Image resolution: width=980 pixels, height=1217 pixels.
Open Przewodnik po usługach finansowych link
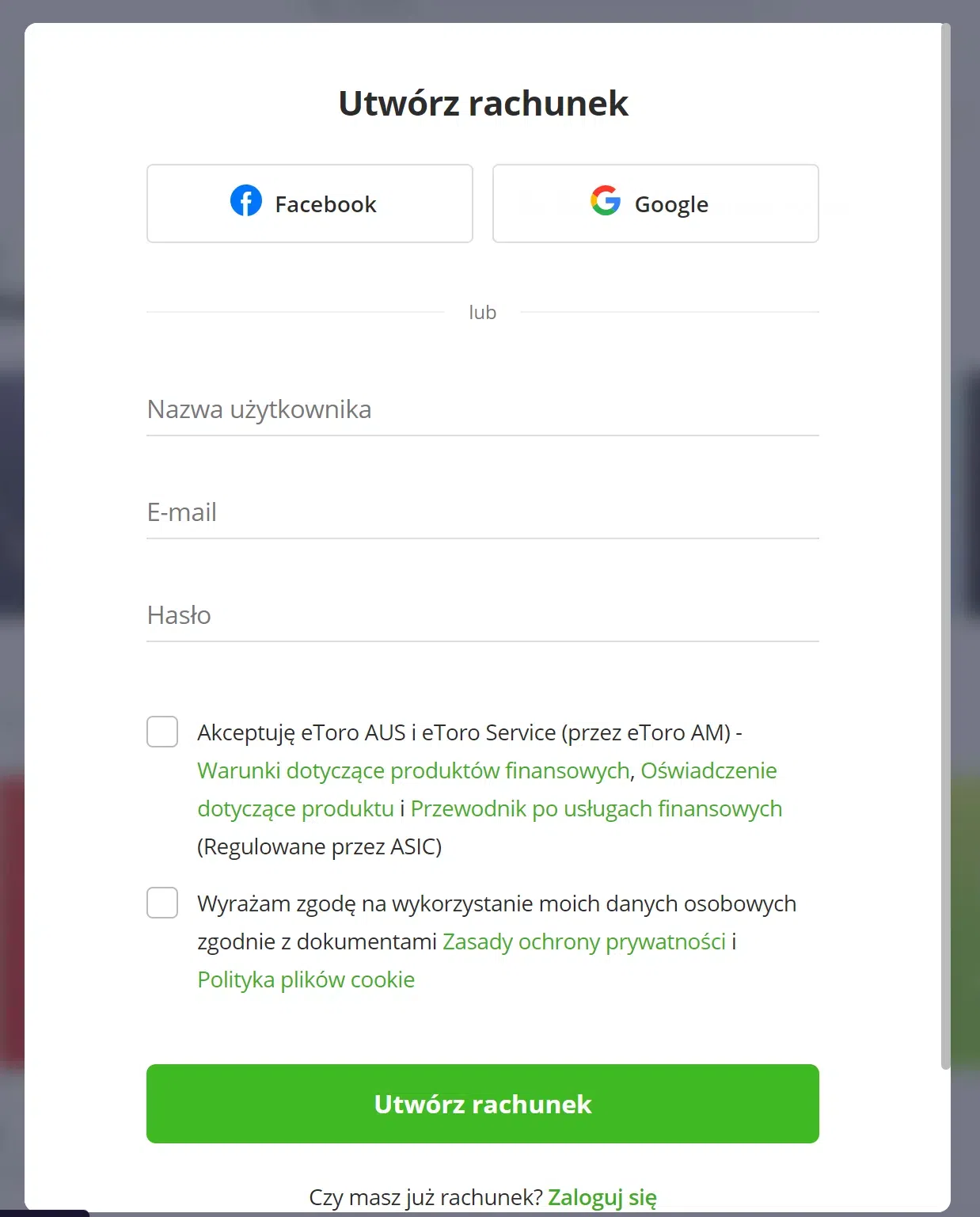596,808
